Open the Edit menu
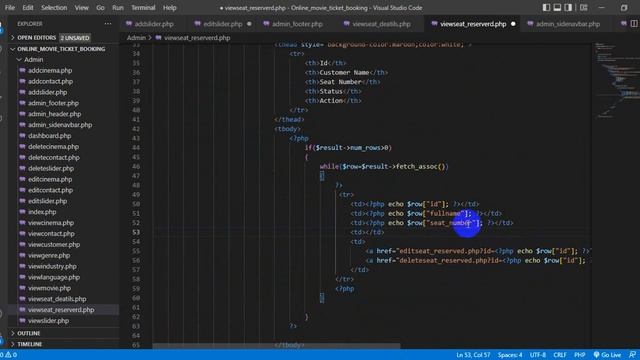 coord(28,8)
